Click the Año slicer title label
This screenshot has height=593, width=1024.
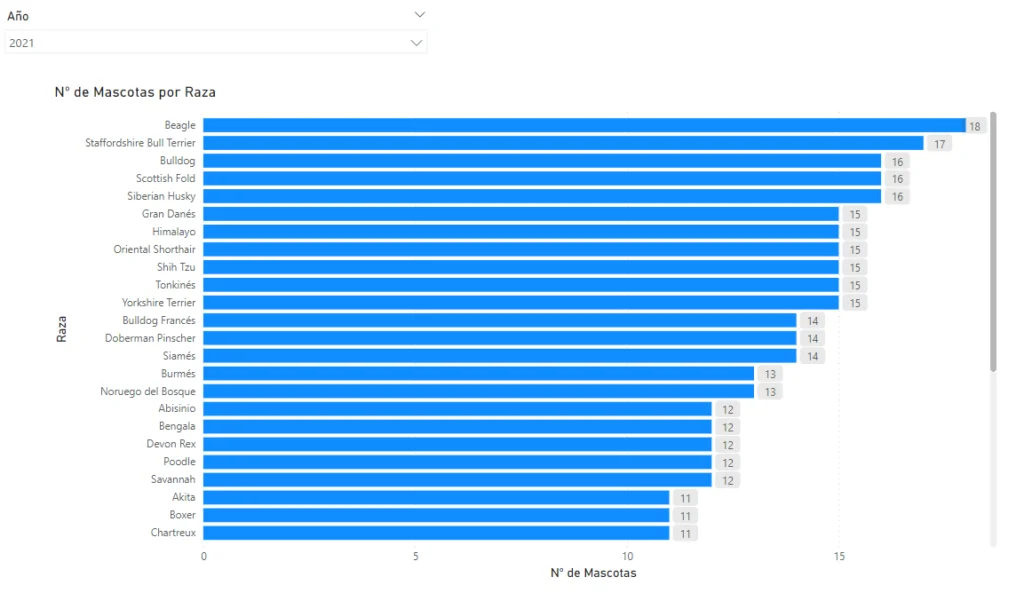click(18, 16)
